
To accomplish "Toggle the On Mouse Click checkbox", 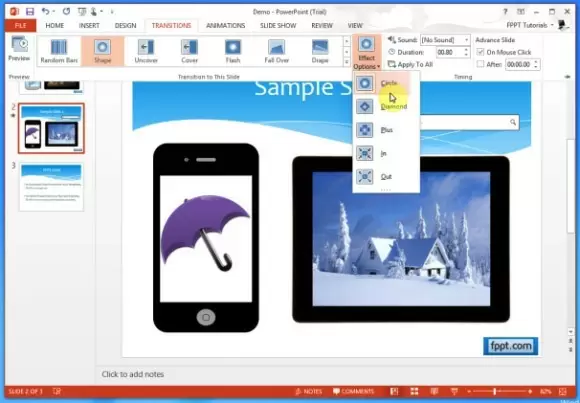I will point(480,52).
